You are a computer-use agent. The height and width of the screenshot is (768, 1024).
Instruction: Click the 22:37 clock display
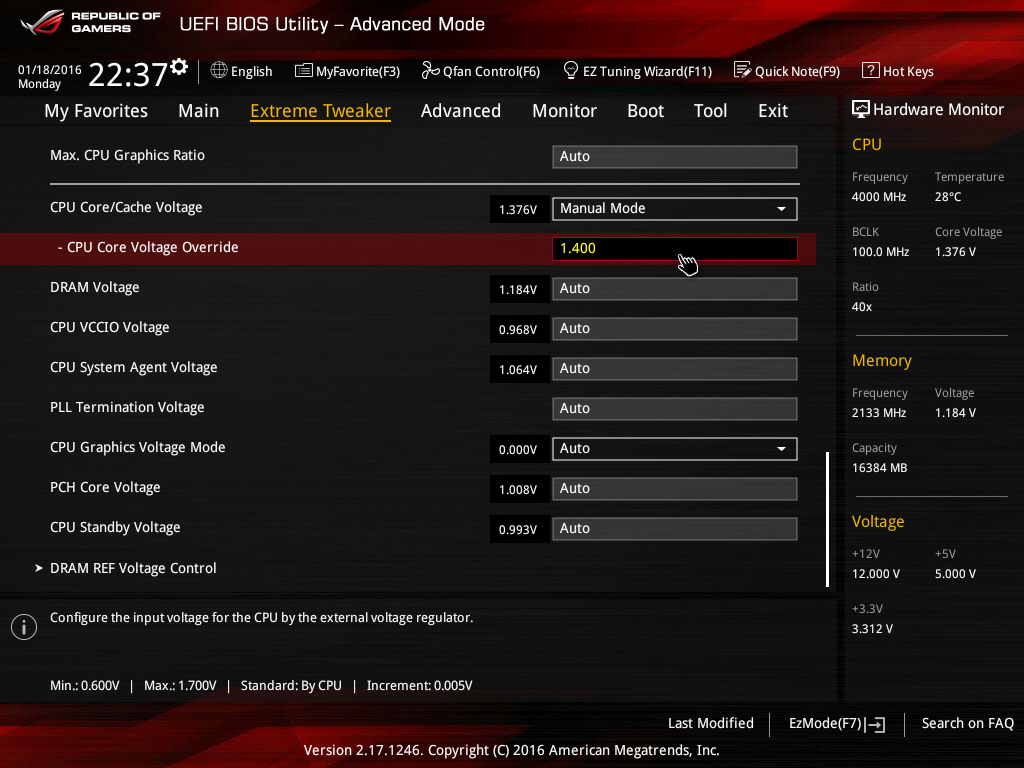coord(128,74)
